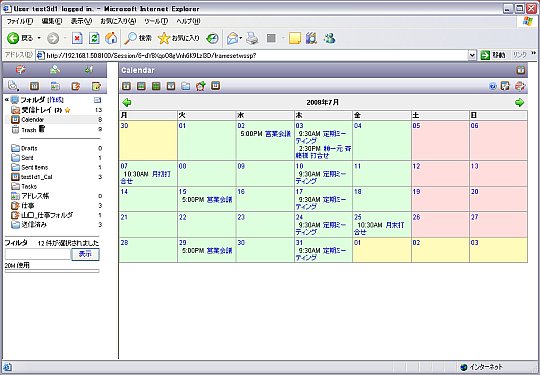Select the test1d1_Cal folder
This screenshot has width=540, height=375.
click(x=37, y=177)
